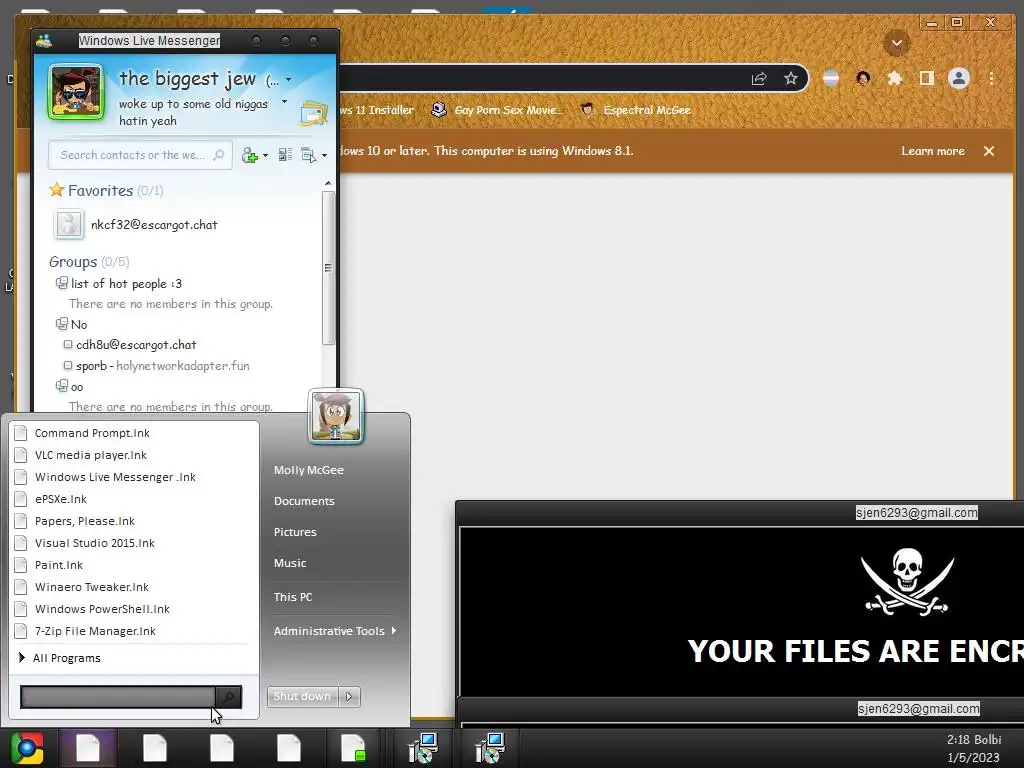The image size is (1024, 768).
Task: Select contact sporb in Messenger list
Action: (x=157, y=366)
